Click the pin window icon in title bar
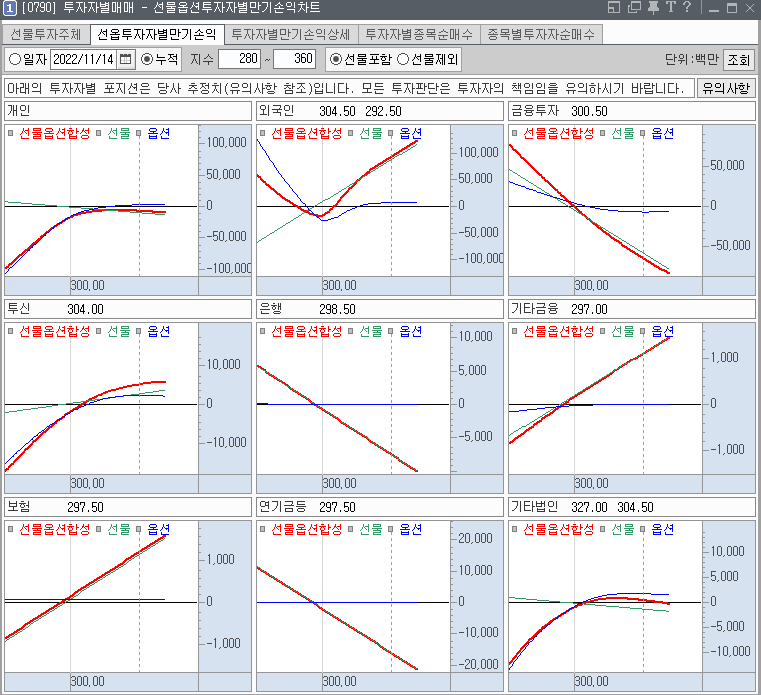The width and height of the screenshot is (761, 695). click(x=652, y=8)
